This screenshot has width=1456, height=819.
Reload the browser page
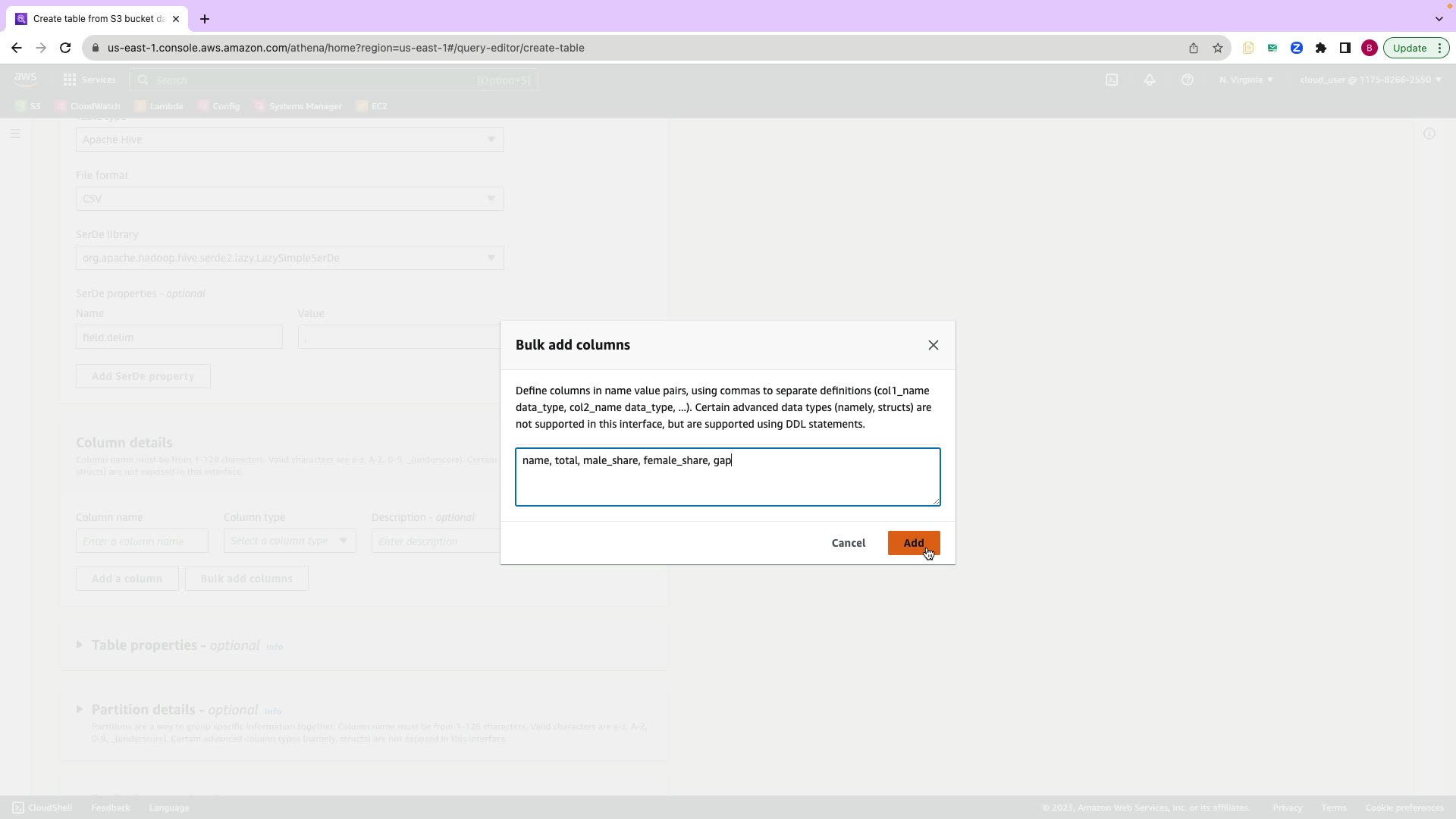coord(65,48)
